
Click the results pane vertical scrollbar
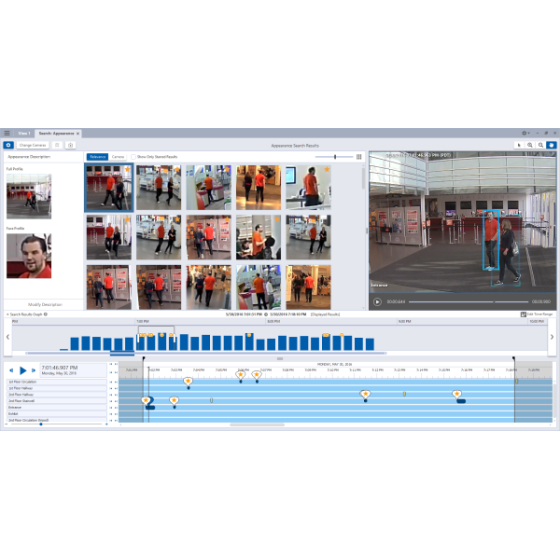point(364,179)
